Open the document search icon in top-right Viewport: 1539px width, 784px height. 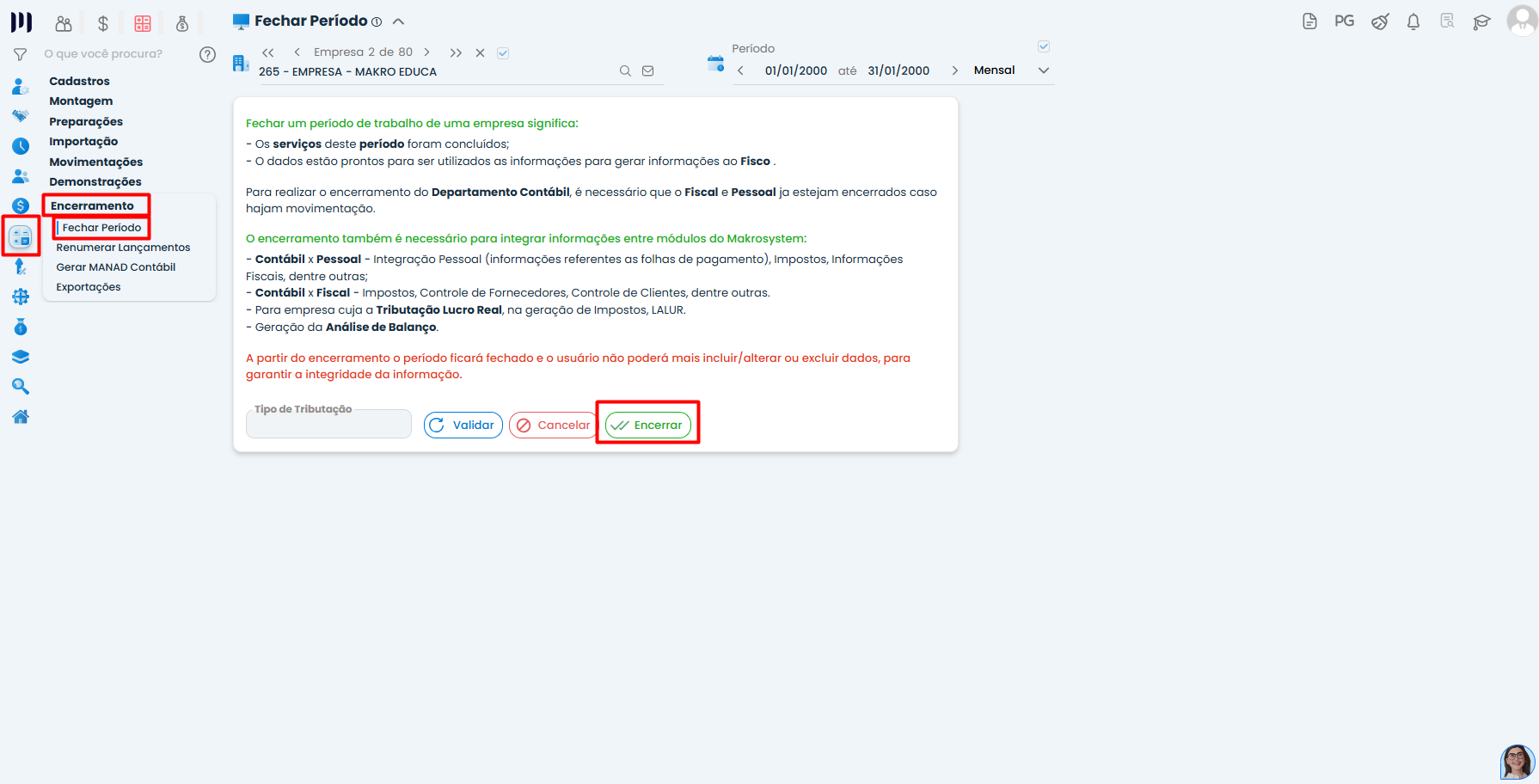[x=1447, y=21]
